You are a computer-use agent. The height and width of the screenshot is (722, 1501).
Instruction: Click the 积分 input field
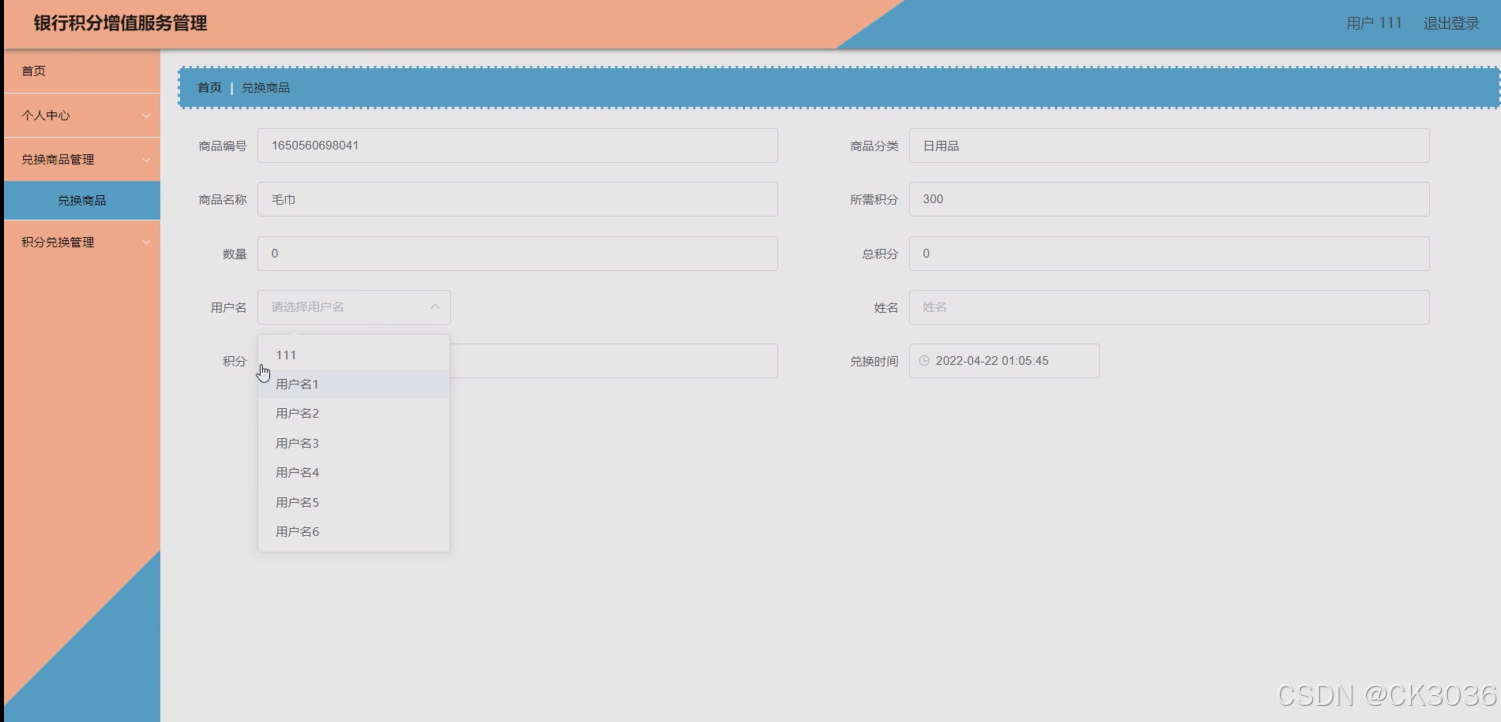[x=613, y=361]
